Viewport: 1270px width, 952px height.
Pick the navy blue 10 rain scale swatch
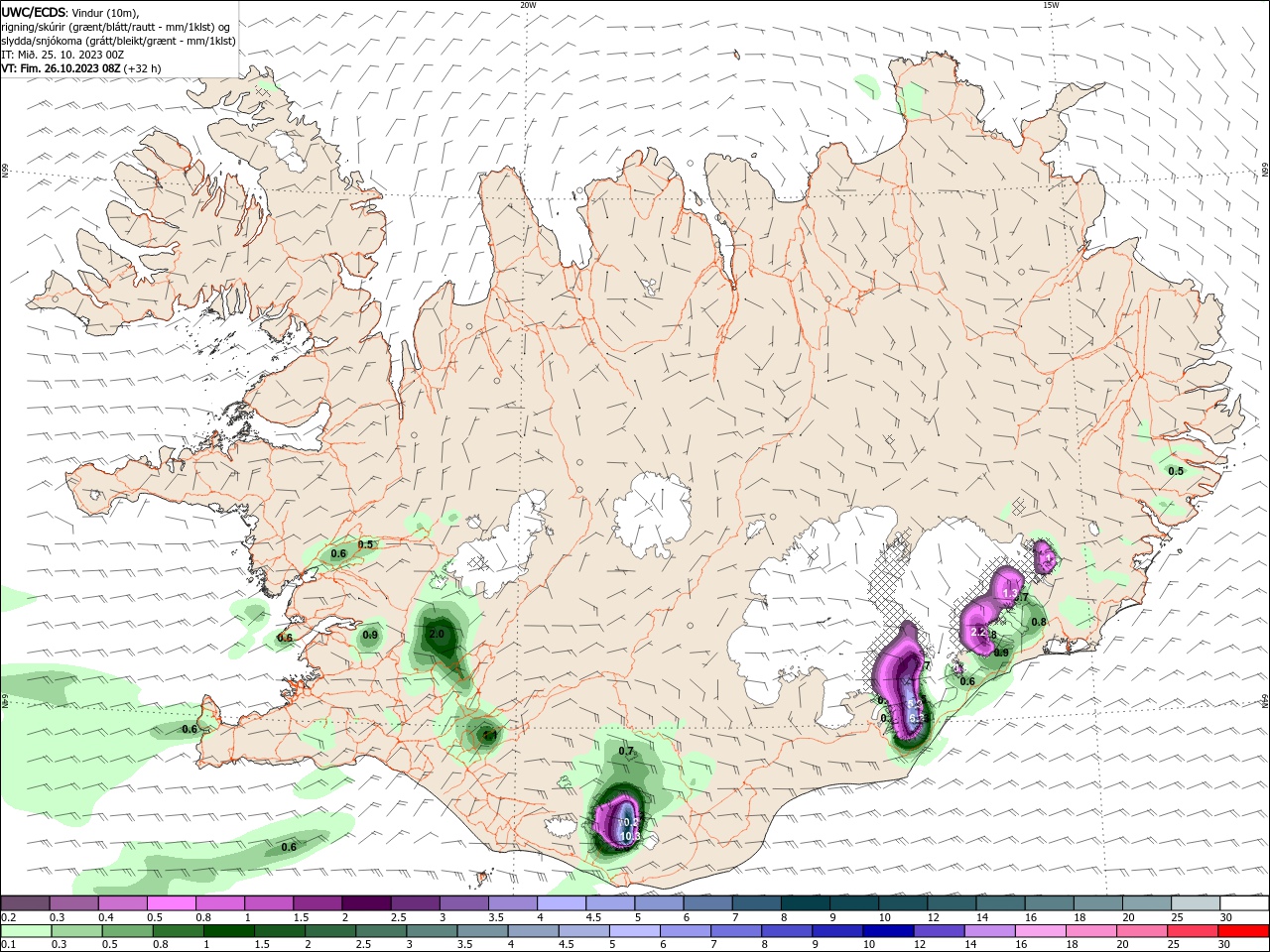click(887, 930)
